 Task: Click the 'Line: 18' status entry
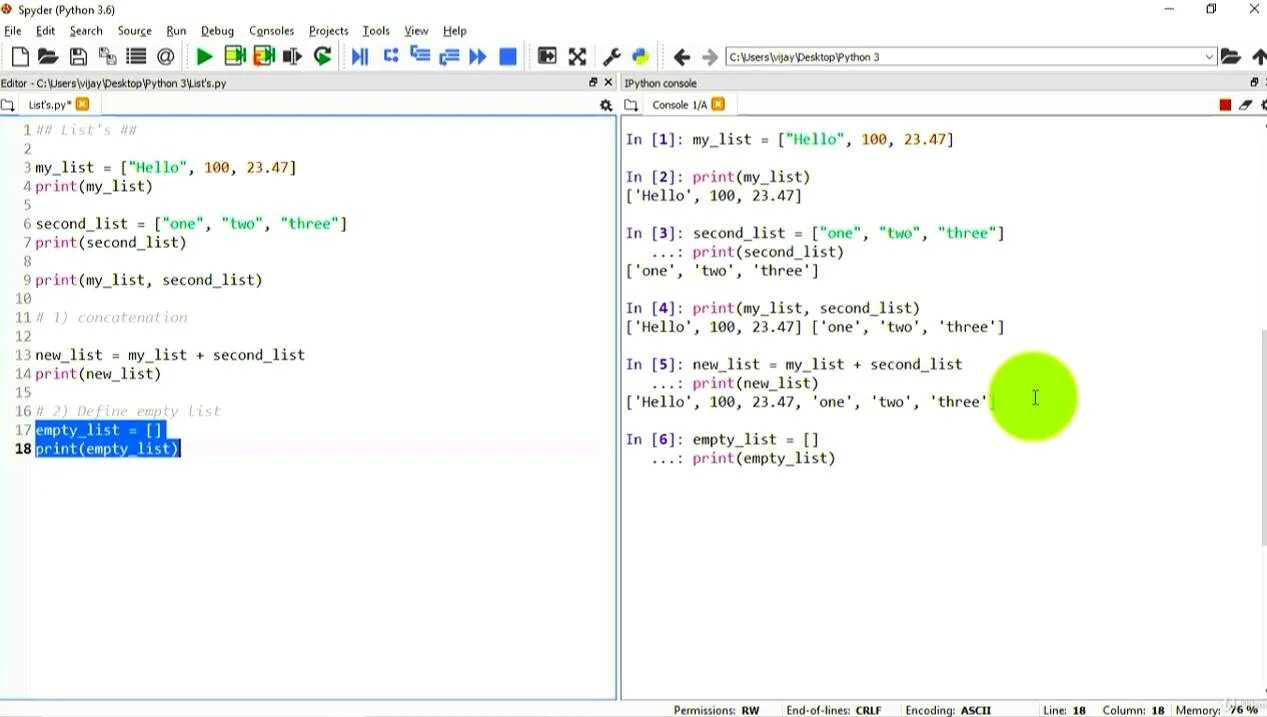(1064, 710)
